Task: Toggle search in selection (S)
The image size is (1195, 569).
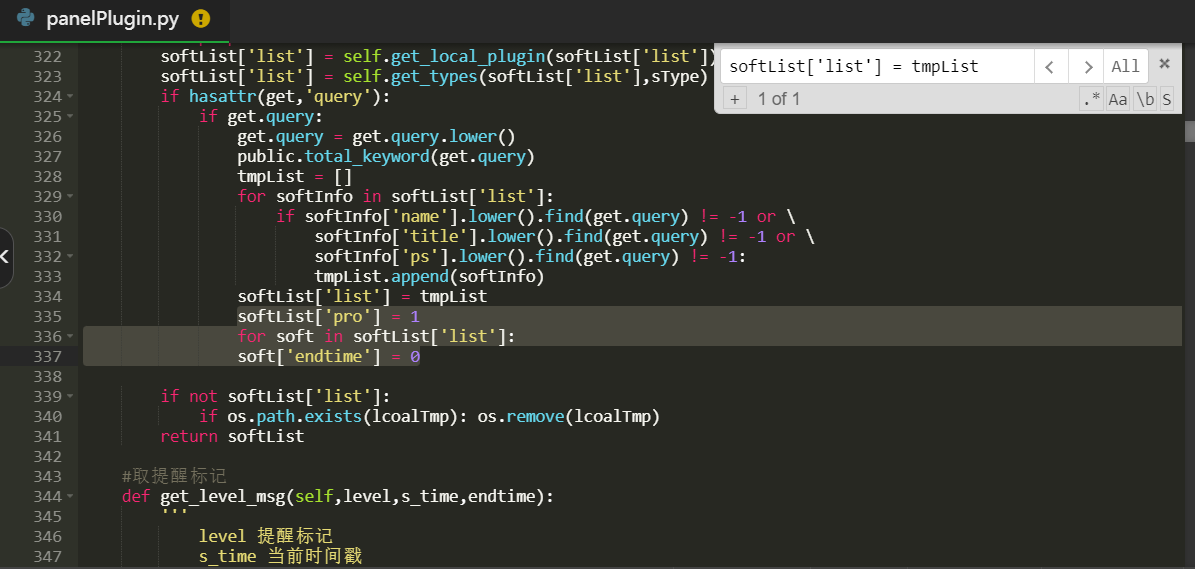Action: click(1166, 99)
